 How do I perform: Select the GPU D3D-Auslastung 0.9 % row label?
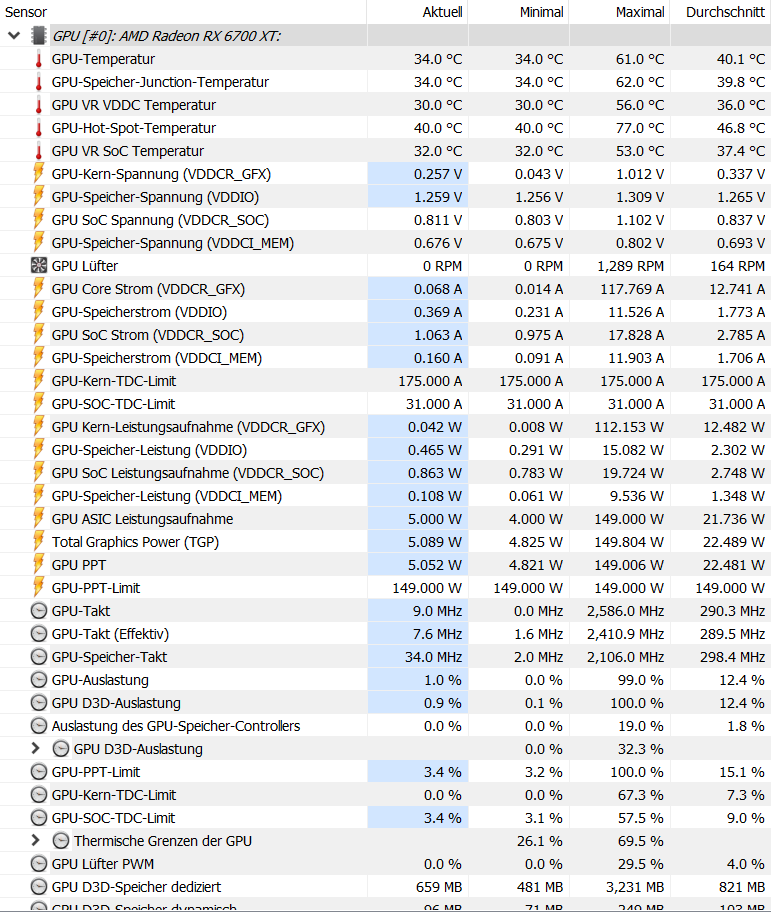[116, 703]
